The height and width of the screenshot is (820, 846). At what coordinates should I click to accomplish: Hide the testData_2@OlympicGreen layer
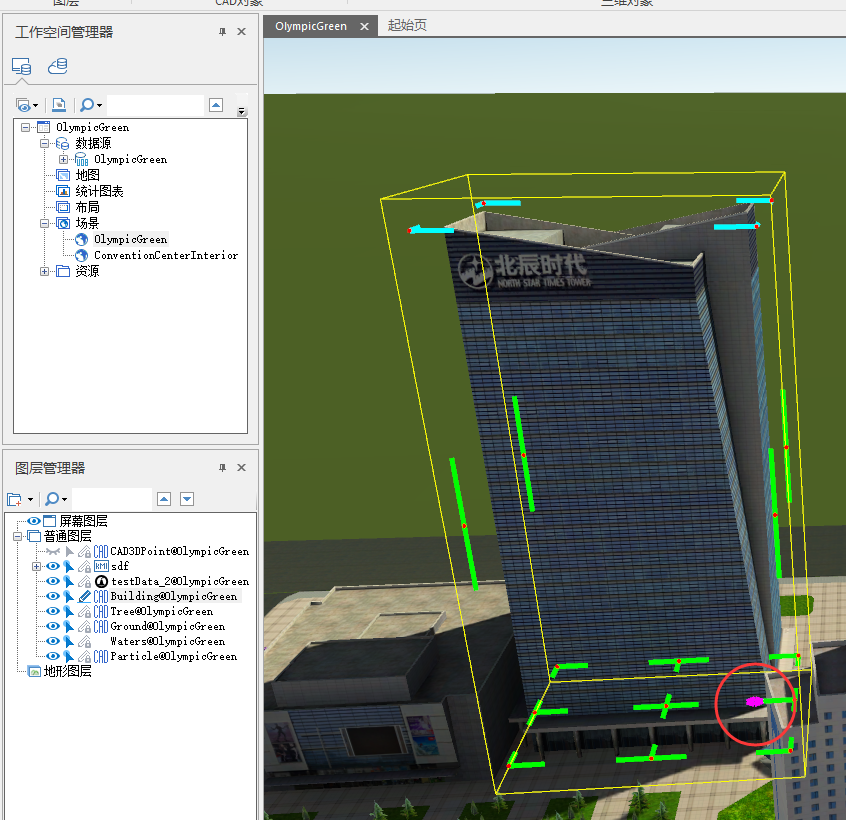tap(53, 582)
